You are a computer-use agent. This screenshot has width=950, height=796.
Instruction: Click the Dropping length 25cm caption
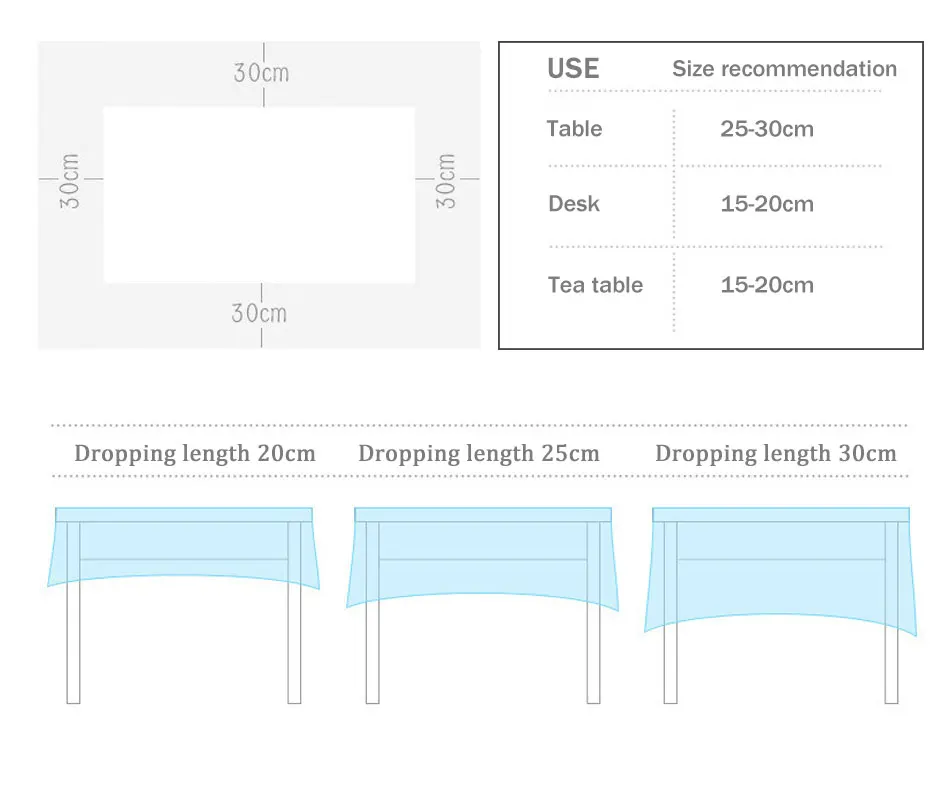(x=479, y=454)
